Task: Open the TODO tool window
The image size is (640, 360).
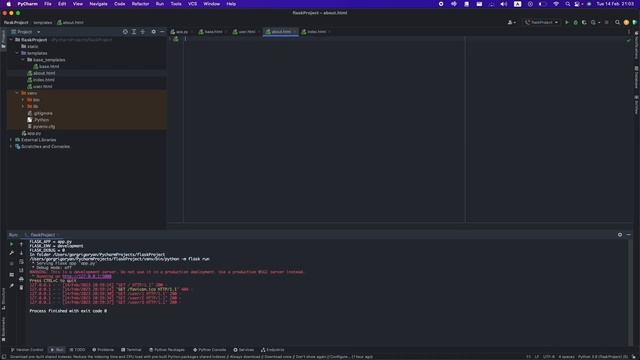Action: pos(78,350)
